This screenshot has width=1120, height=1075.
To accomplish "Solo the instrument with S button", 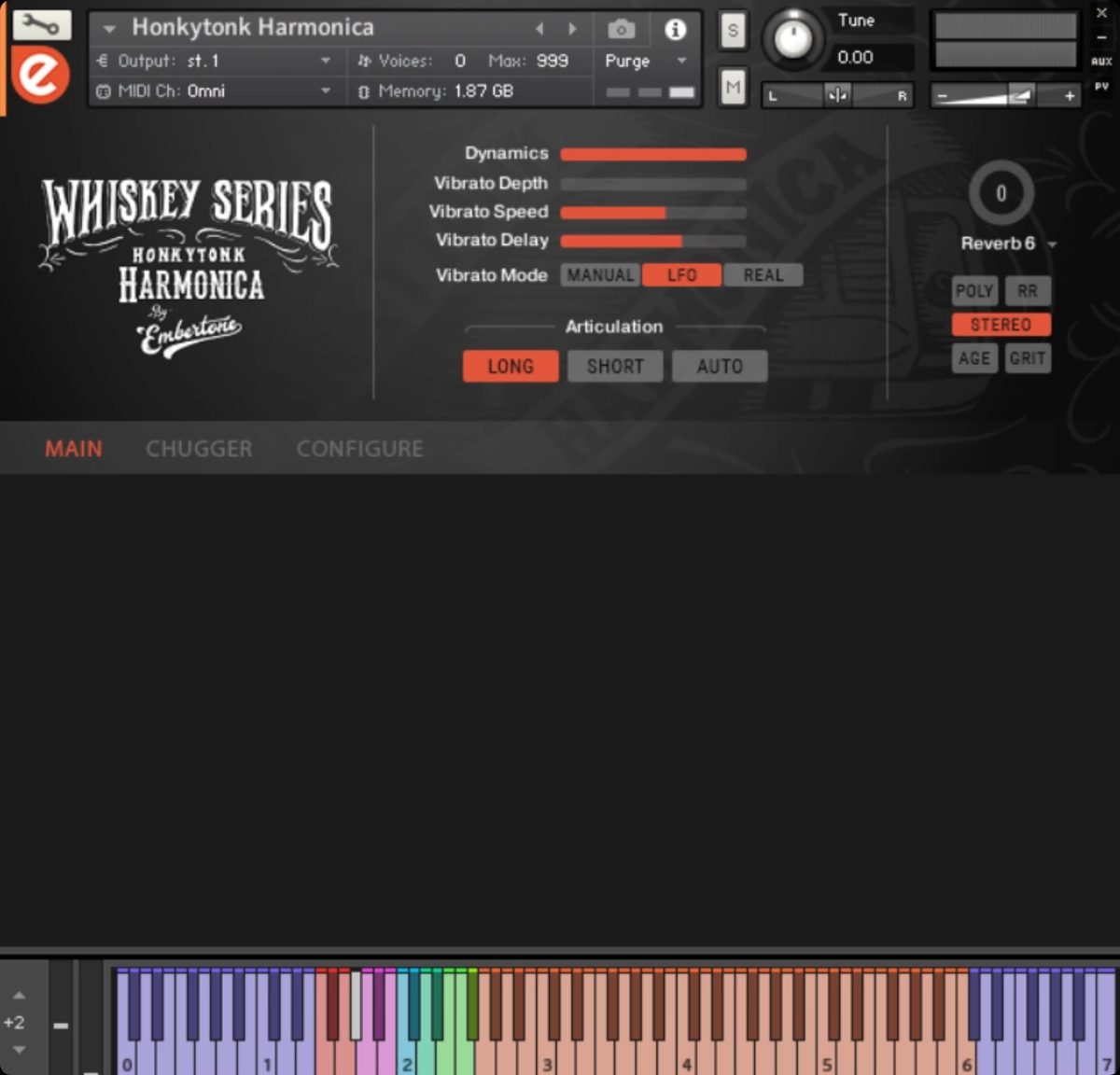I will tap(733, 31).
